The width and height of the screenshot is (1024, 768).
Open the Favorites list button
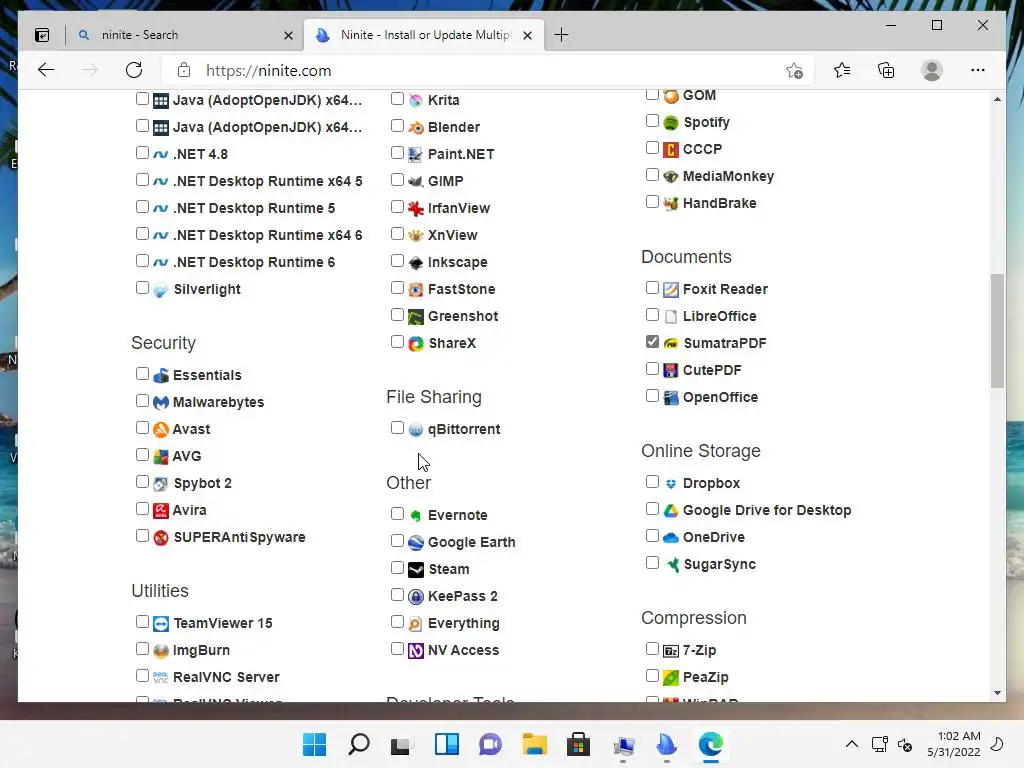(842, 71)
